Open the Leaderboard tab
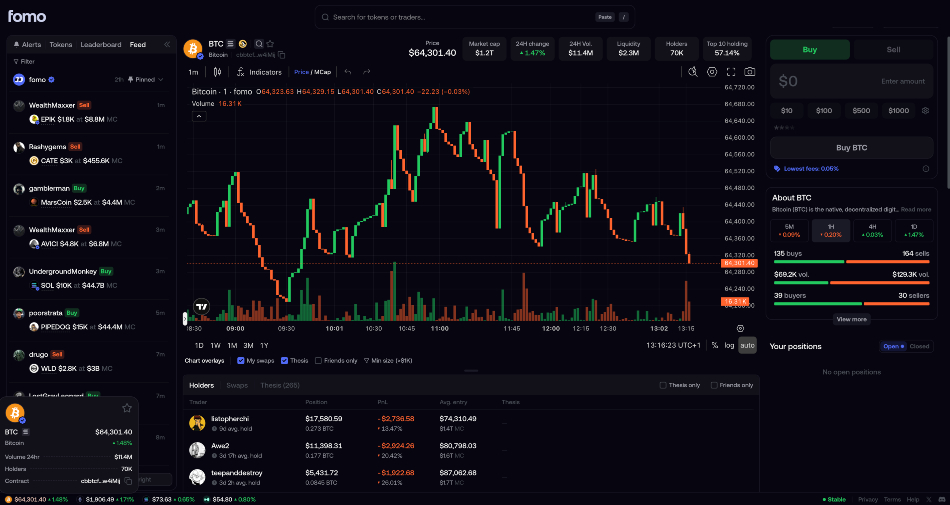This screenshot has width=950, height=505. point(101,45)
